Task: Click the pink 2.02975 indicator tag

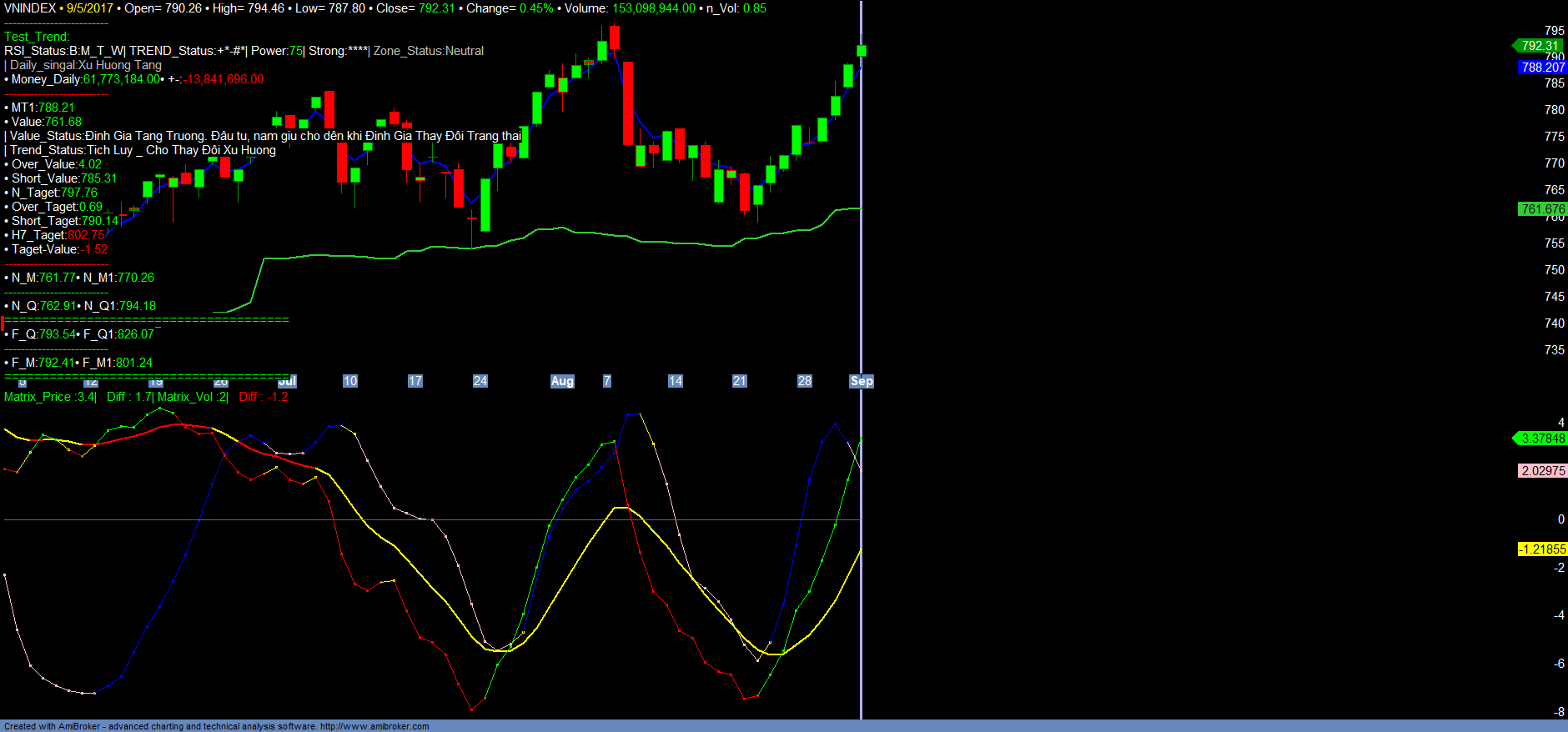Action: click(1542, 471)
